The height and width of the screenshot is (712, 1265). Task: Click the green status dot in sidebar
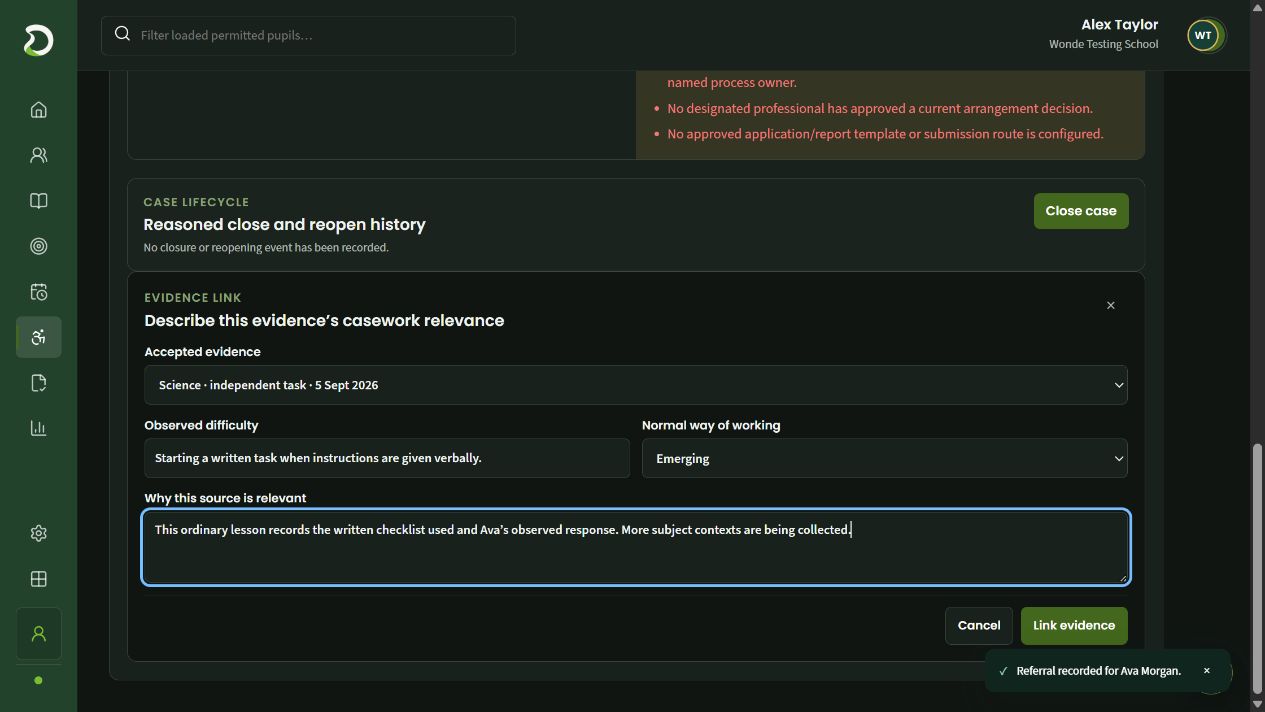[x=38, y=680]
